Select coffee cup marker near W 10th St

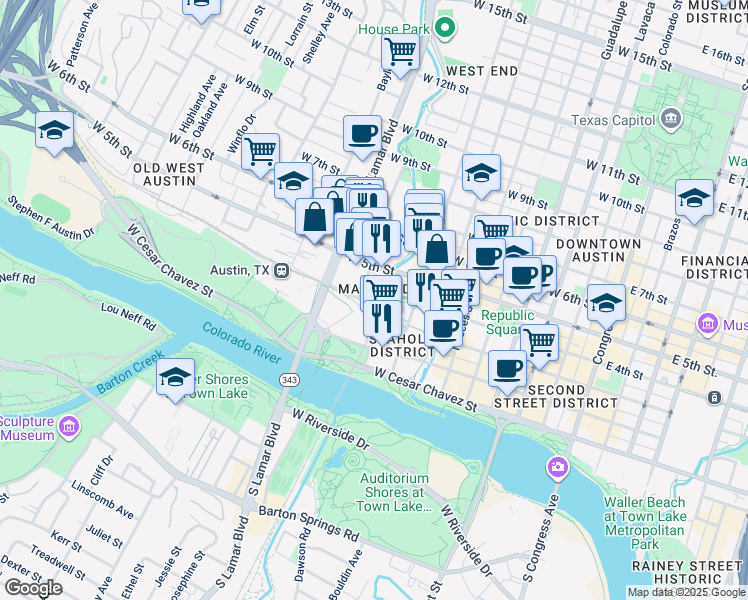tap(362, 134)
